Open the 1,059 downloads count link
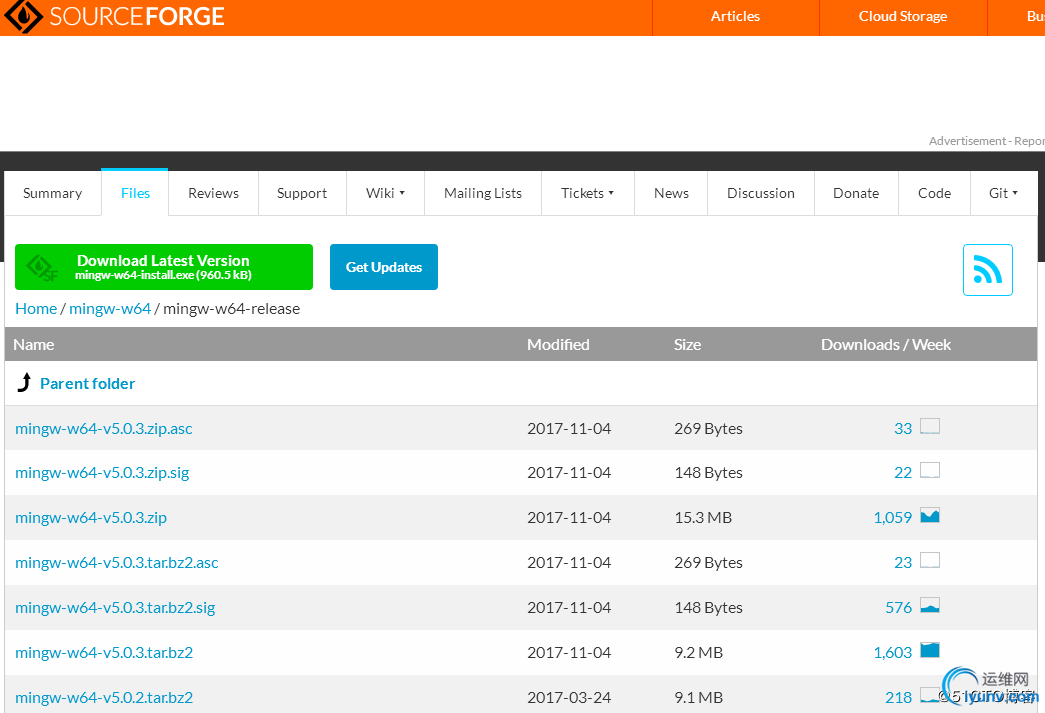 click(x=892, y=518)
